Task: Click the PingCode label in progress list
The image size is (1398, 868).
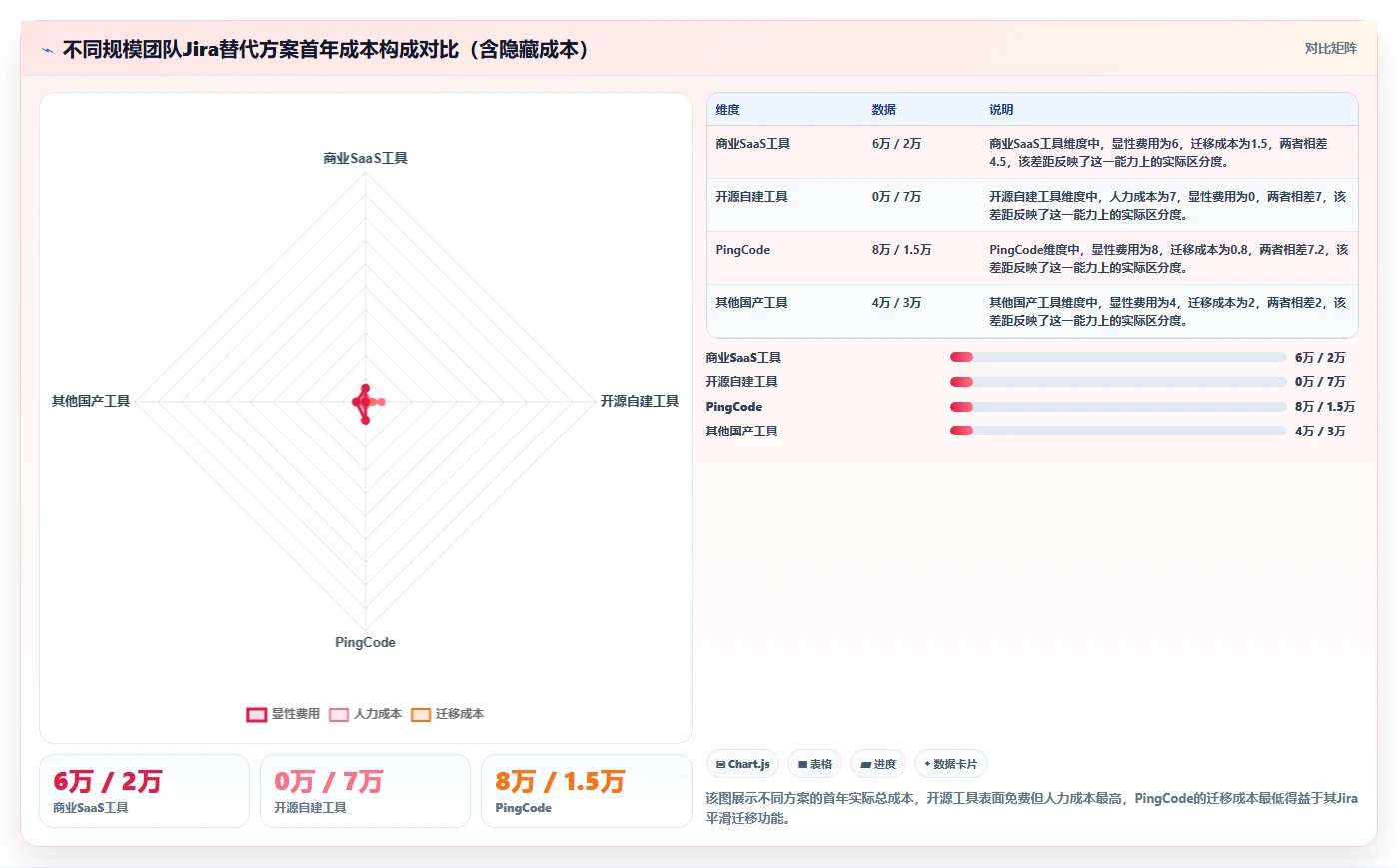Action: (x=733, y=407)
